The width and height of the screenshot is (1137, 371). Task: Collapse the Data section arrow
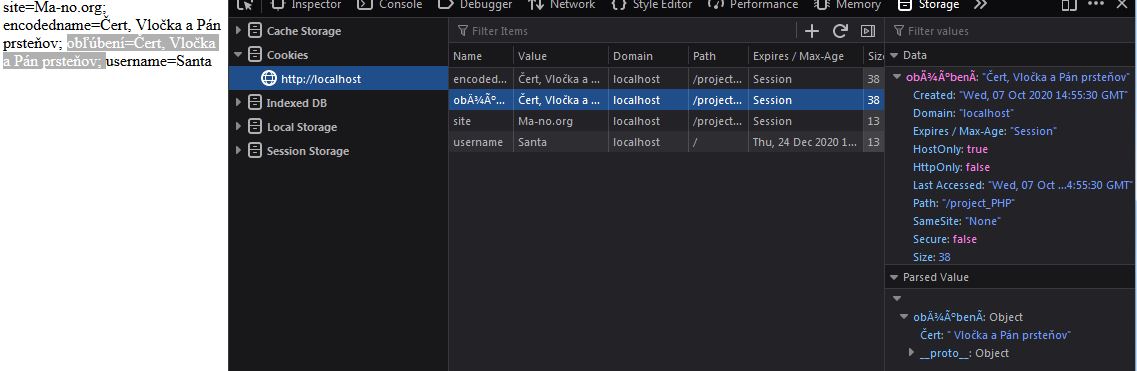coord(894,55)
